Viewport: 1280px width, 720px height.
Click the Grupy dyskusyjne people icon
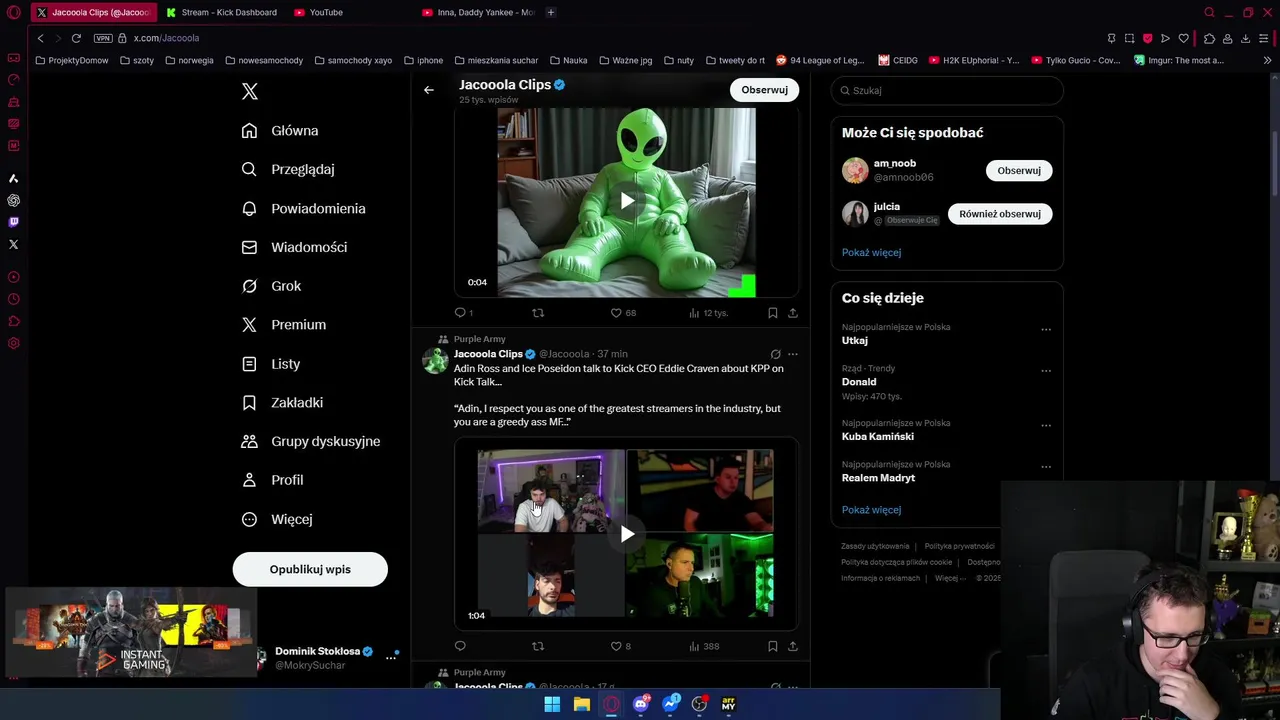(250, 441)
